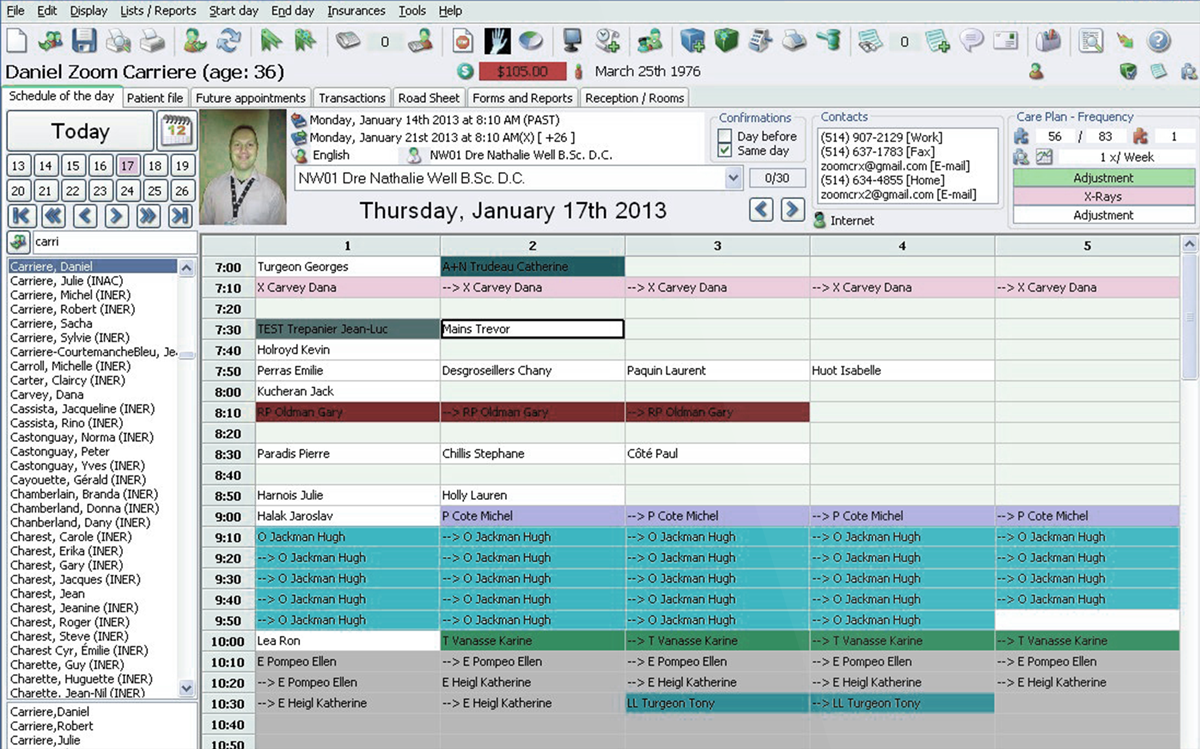Select day 24 in the date grid

tap(127, 191)
